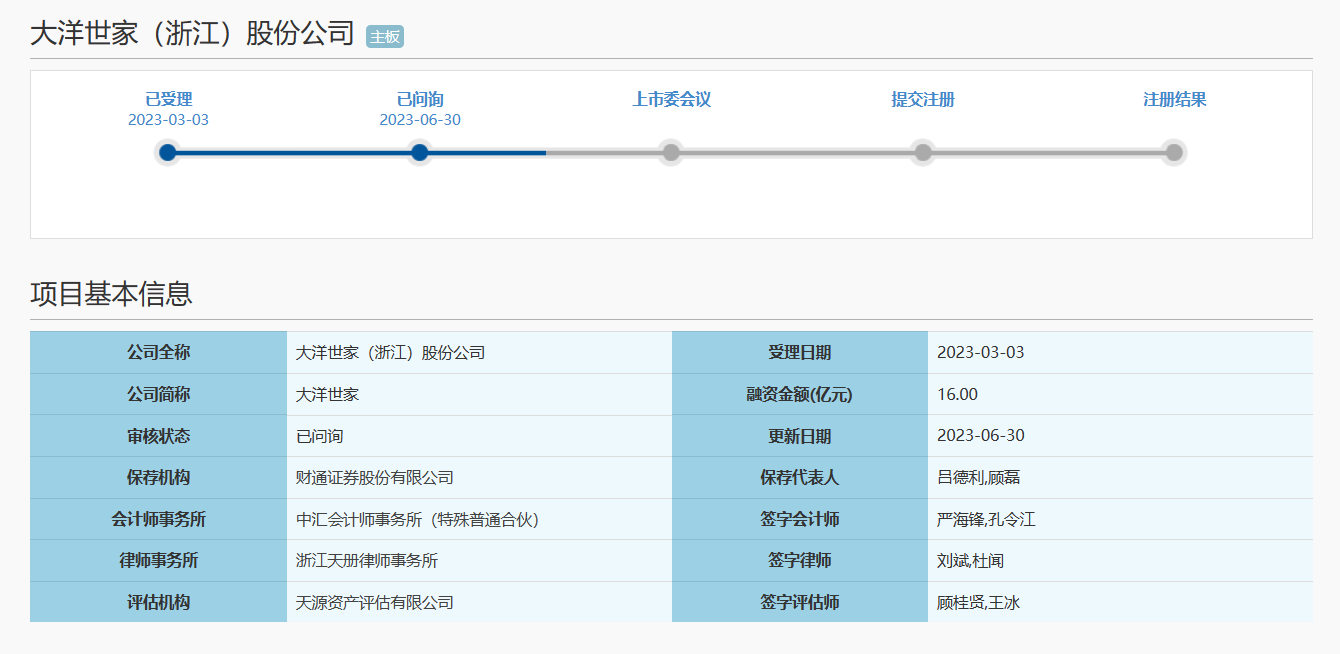Select the 已问询 stage label
The width and height of the screenshot is (1340, 654).
coord(420,99)
